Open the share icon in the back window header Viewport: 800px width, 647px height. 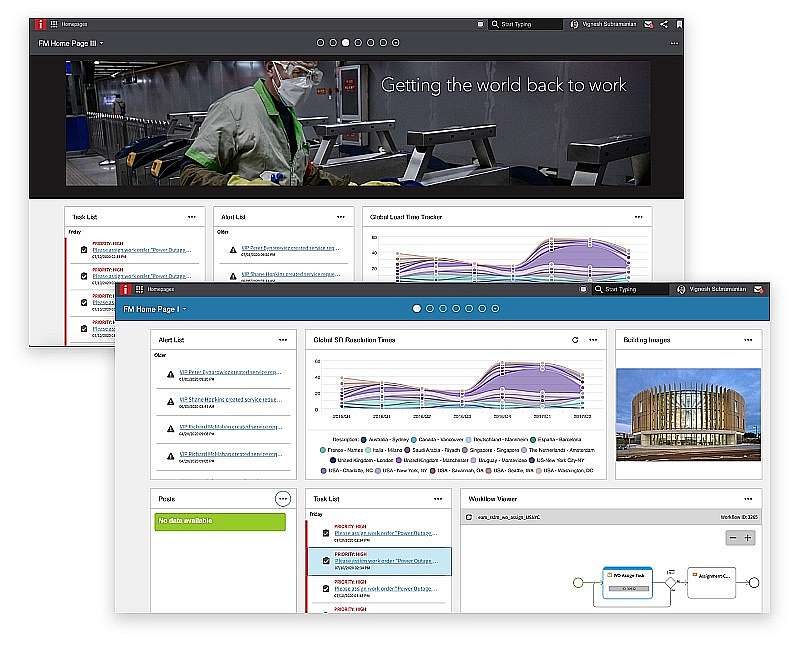(x=664, y=24)
